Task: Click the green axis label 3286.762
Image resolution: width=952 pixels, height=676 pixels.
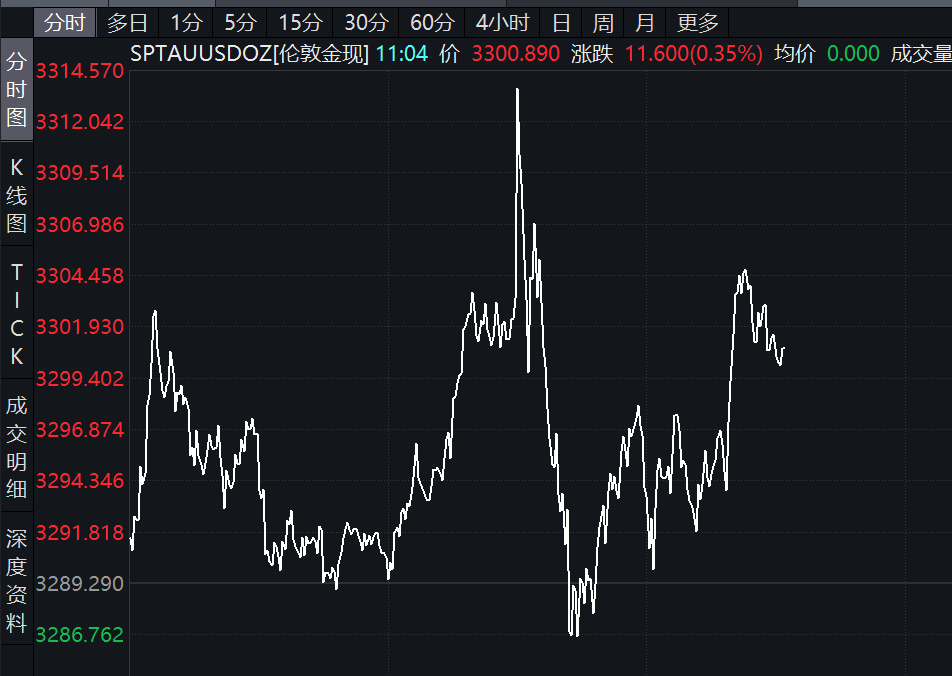Action: pyautogui.click(x=80, y=635)
